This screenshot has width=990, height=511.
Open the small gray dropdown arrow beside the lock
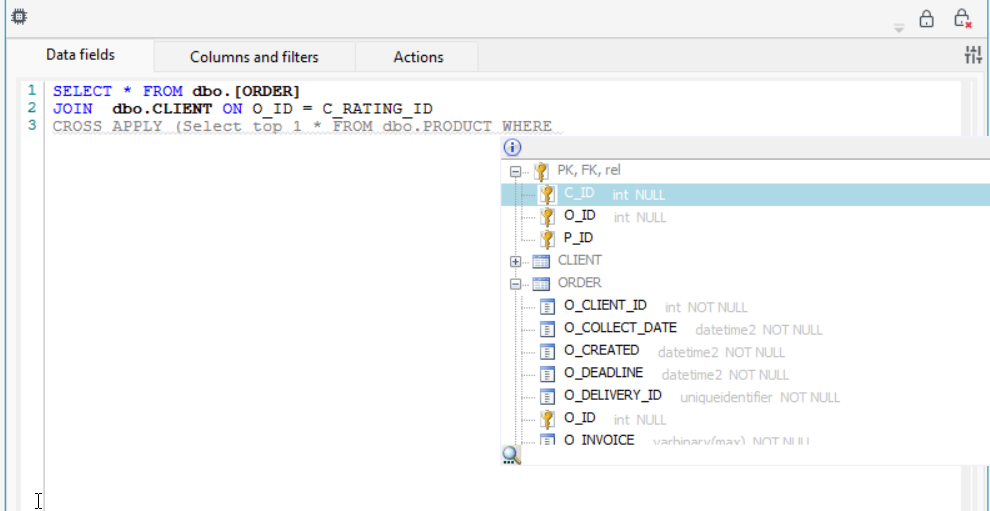(899, 28)
